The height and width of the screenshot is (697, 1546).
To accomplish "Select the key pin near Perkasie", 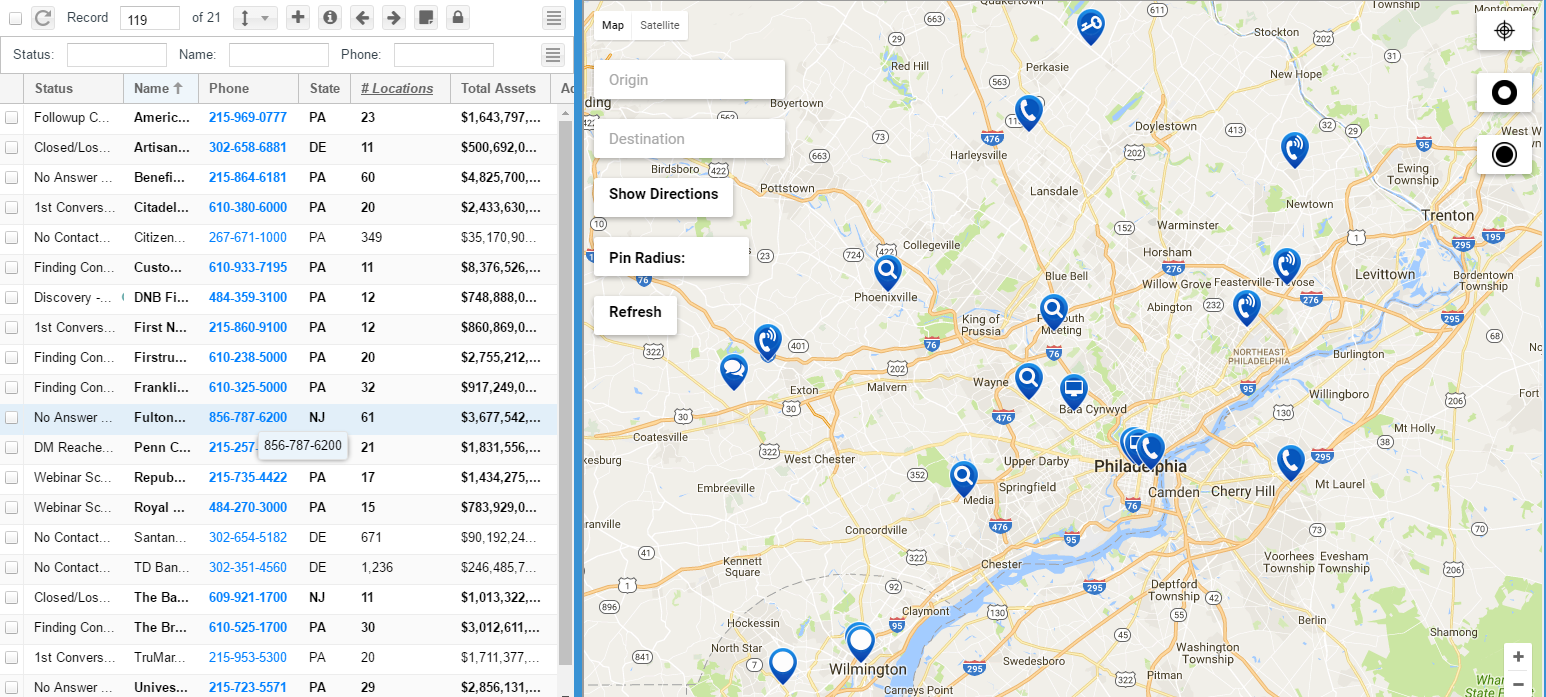I will [x=1091, y=28].
